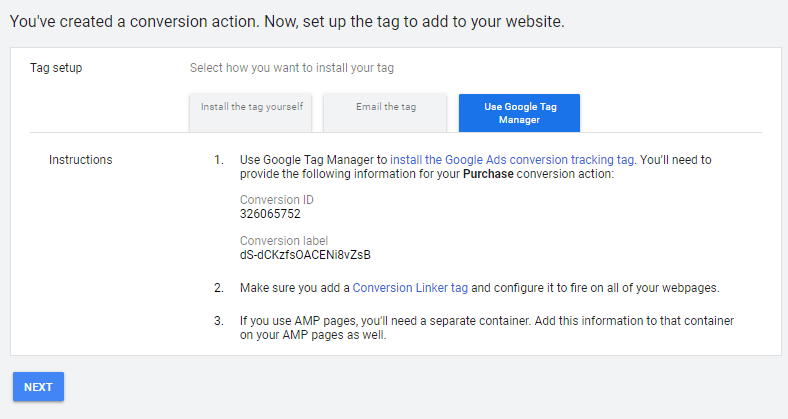Click the Conversion ID number 326065752
This screenshot has width=788, height=419.
(x=270, y=214)
